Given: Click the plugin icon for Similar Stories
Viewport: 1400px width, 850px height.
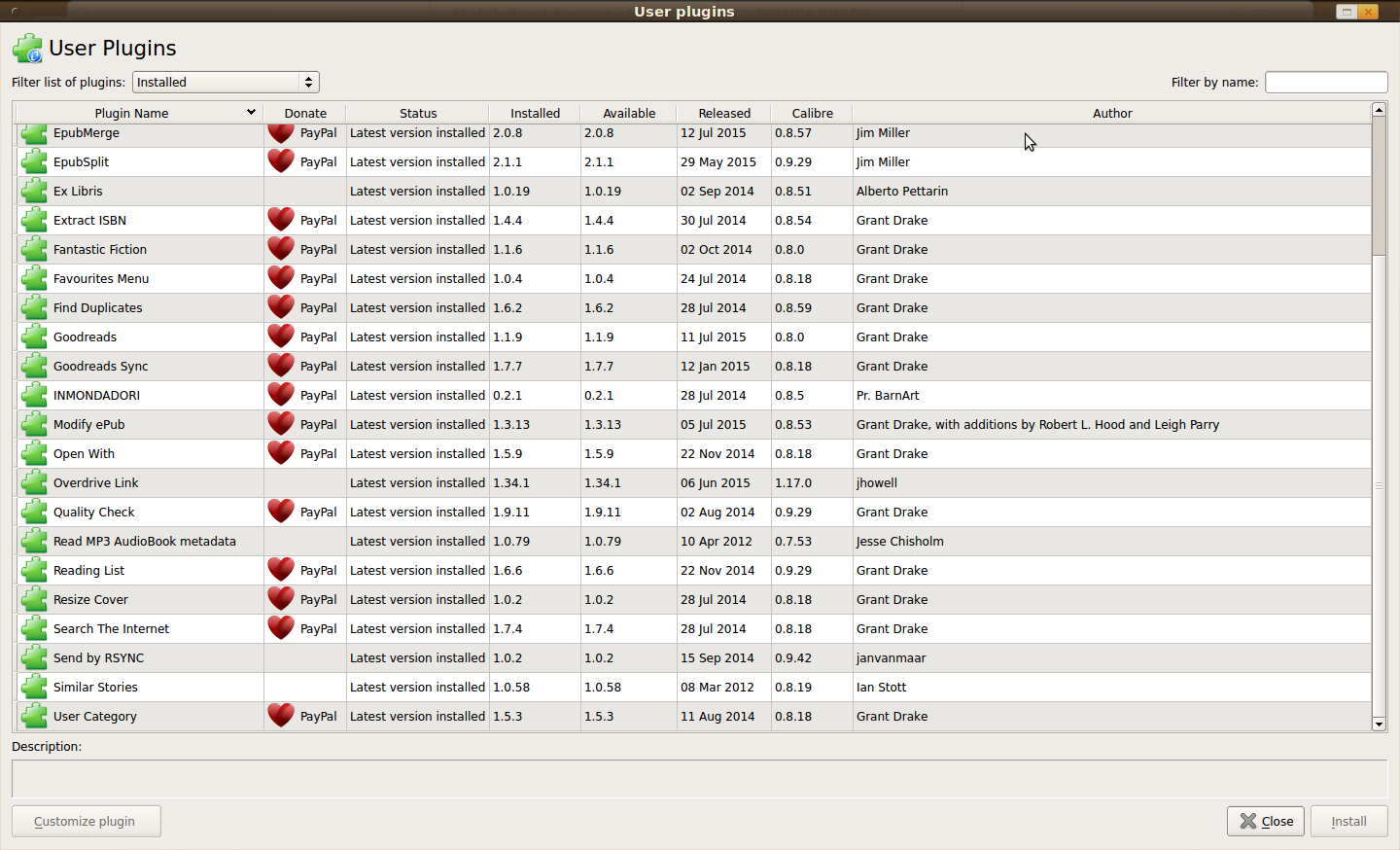Looking at the screenshot, I should click(x=34, y=687).
